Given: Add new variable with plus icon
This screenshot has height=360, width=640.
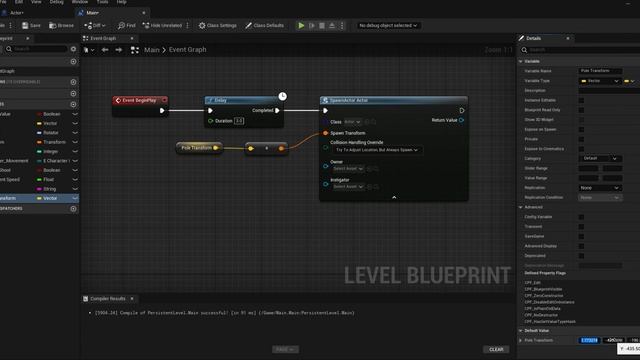Looking at the screenshot, I should pyautogui.click(x=73, y=104).
